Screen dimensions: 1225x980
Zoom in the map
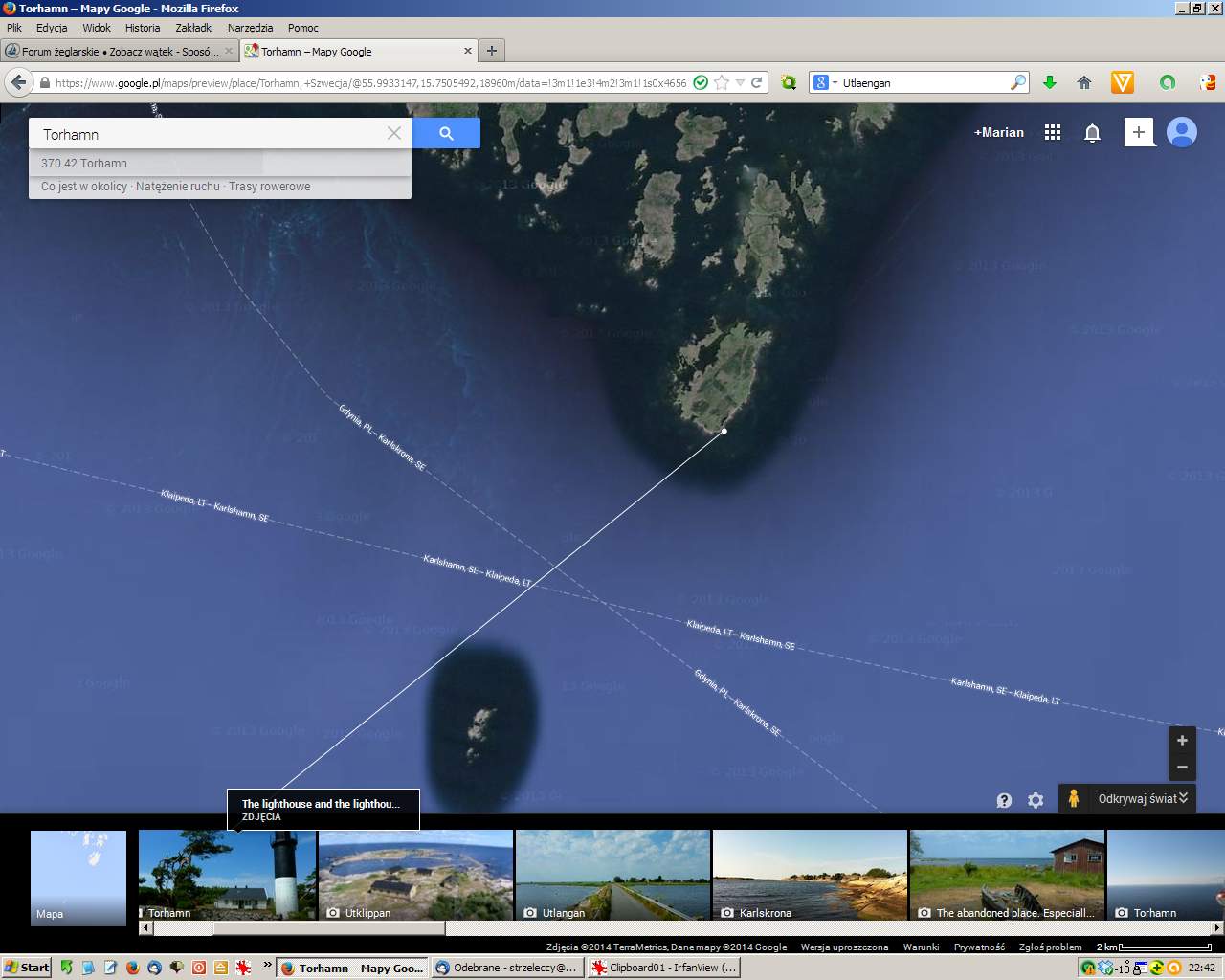coord(1182,741)
